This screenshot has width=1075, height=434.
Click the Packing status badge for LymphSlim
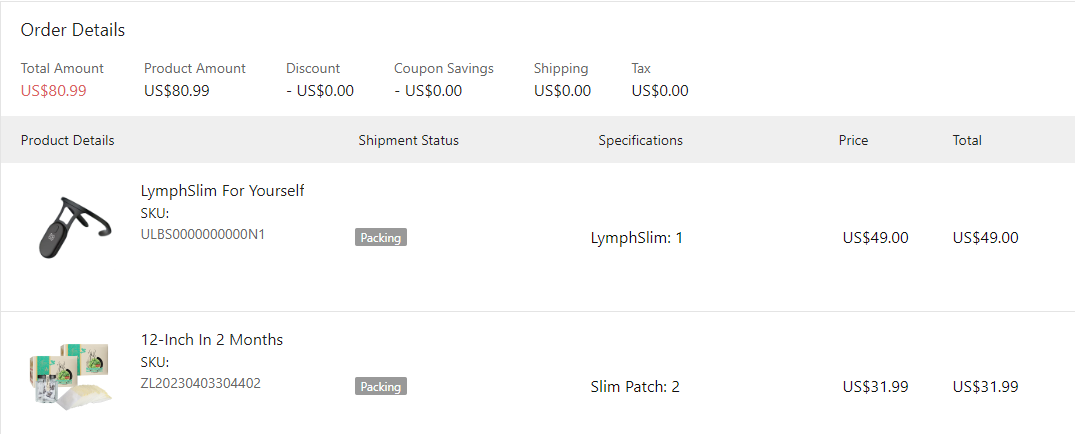click(380, 238)
